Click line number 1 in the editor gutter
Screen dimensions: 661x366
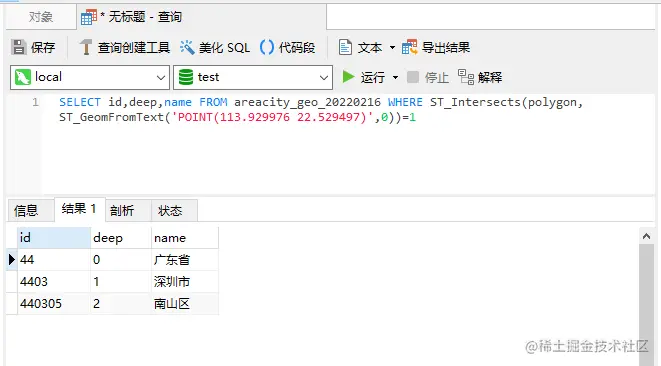tap(35, 102)
